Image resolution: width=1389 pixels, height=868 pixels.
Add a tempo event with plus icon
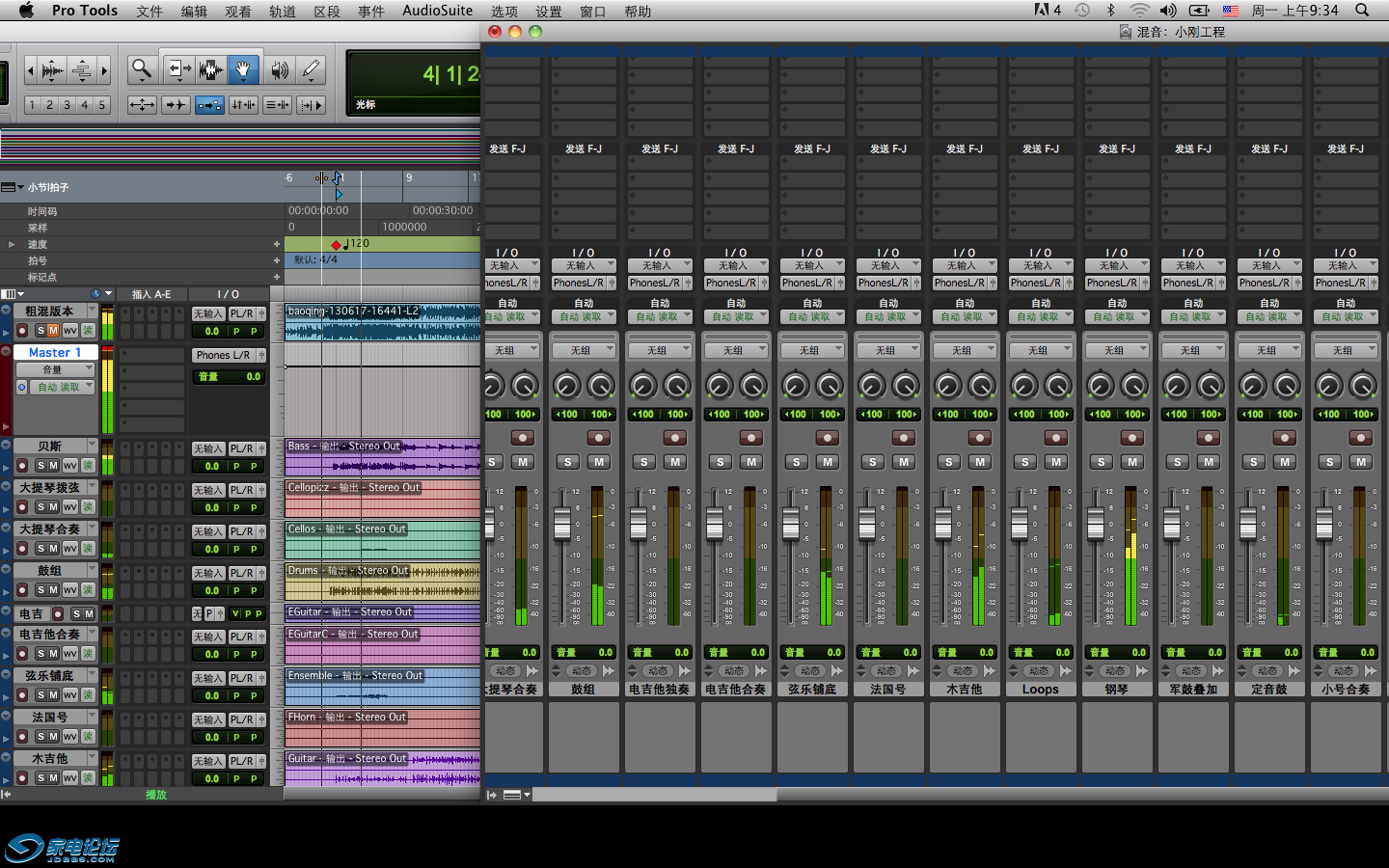277,244
